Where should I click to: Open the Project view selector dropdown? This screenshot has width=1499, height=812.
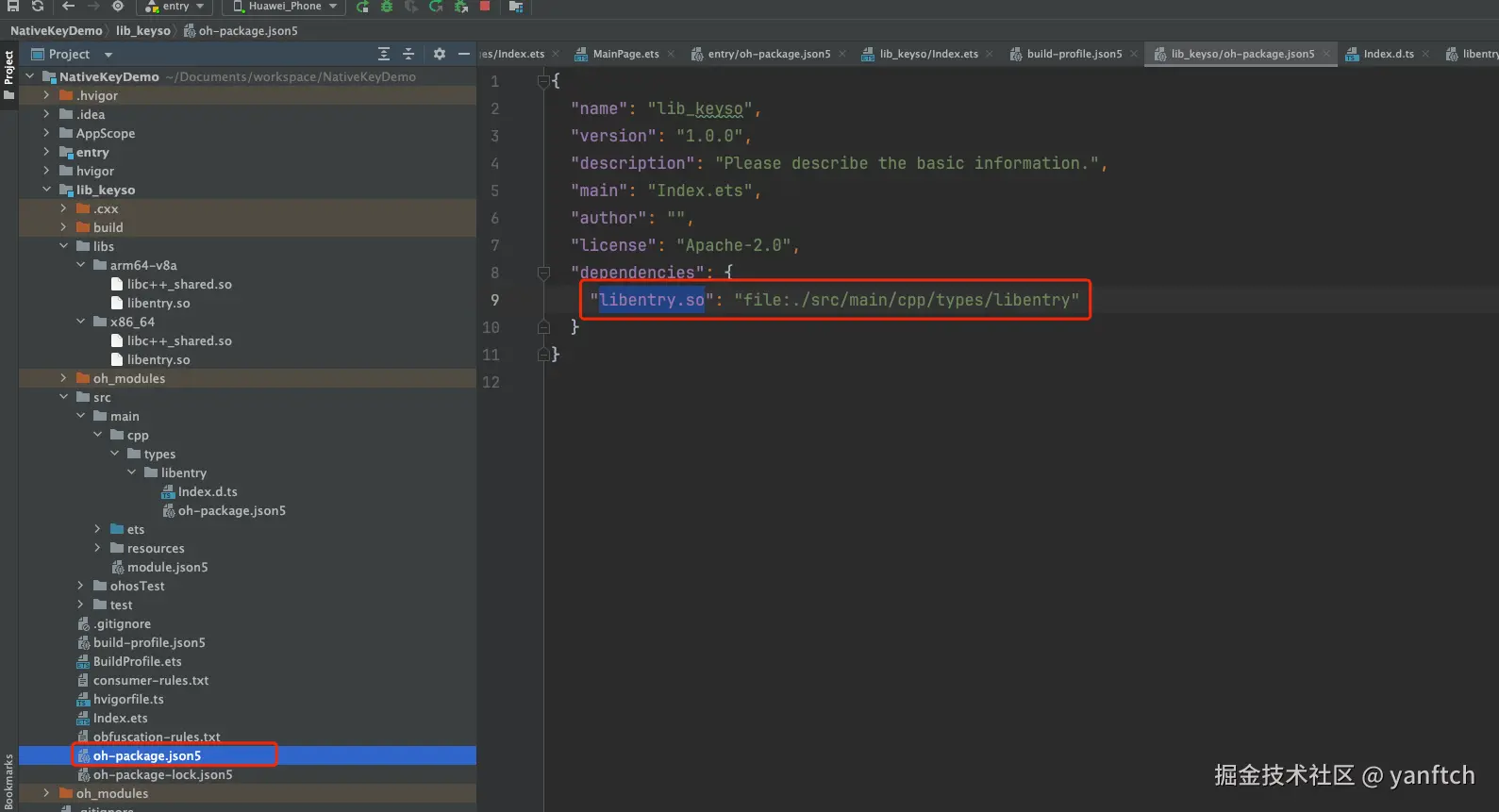[72, 54]
